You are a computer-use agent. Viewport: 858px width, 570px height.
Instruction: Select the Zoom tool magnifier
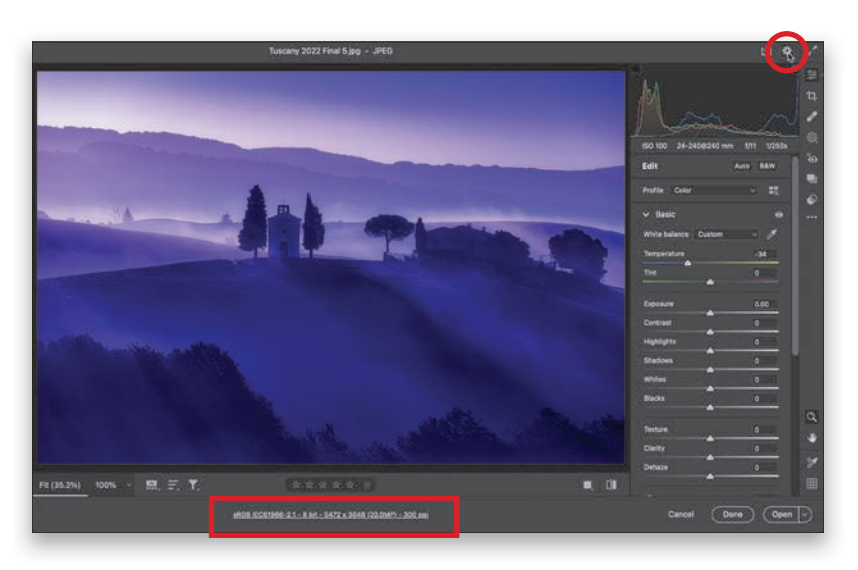tap(812, 417)
